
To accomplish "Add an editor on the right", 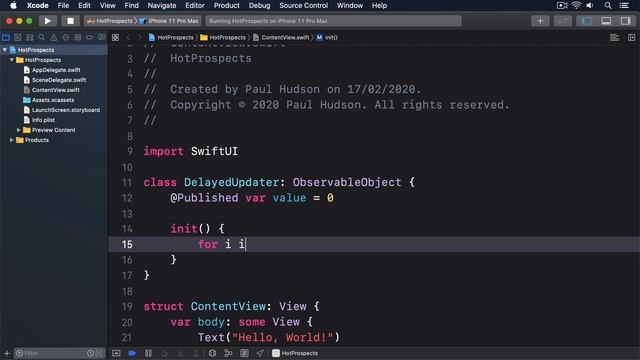I will tap(631, 38).
